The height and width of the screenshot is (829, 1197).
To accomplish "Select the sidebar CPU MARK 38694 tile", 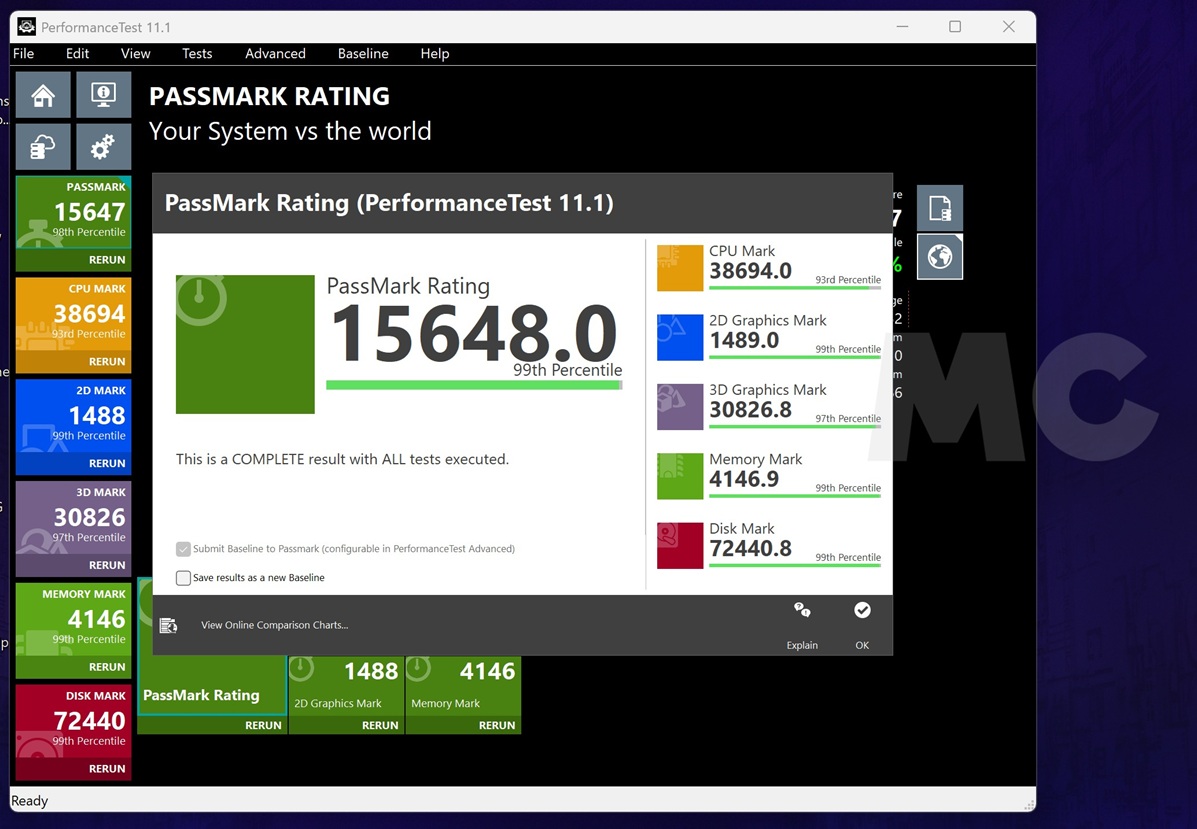I will [73, 314].
